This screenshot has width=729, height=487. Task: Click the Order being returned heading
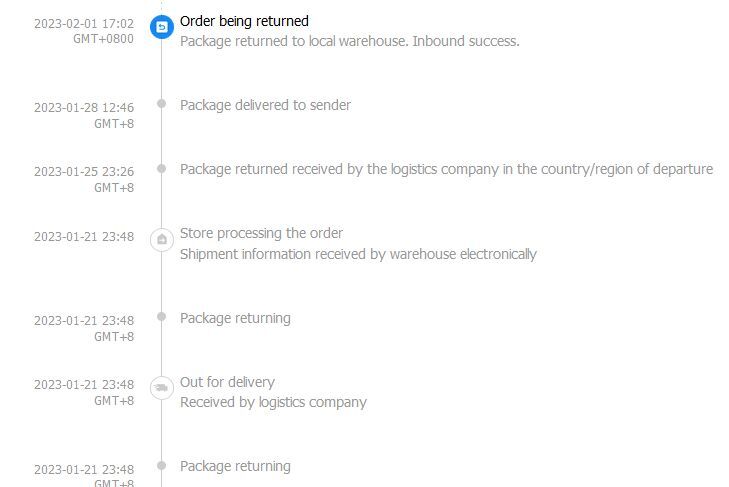click(244, 21)
